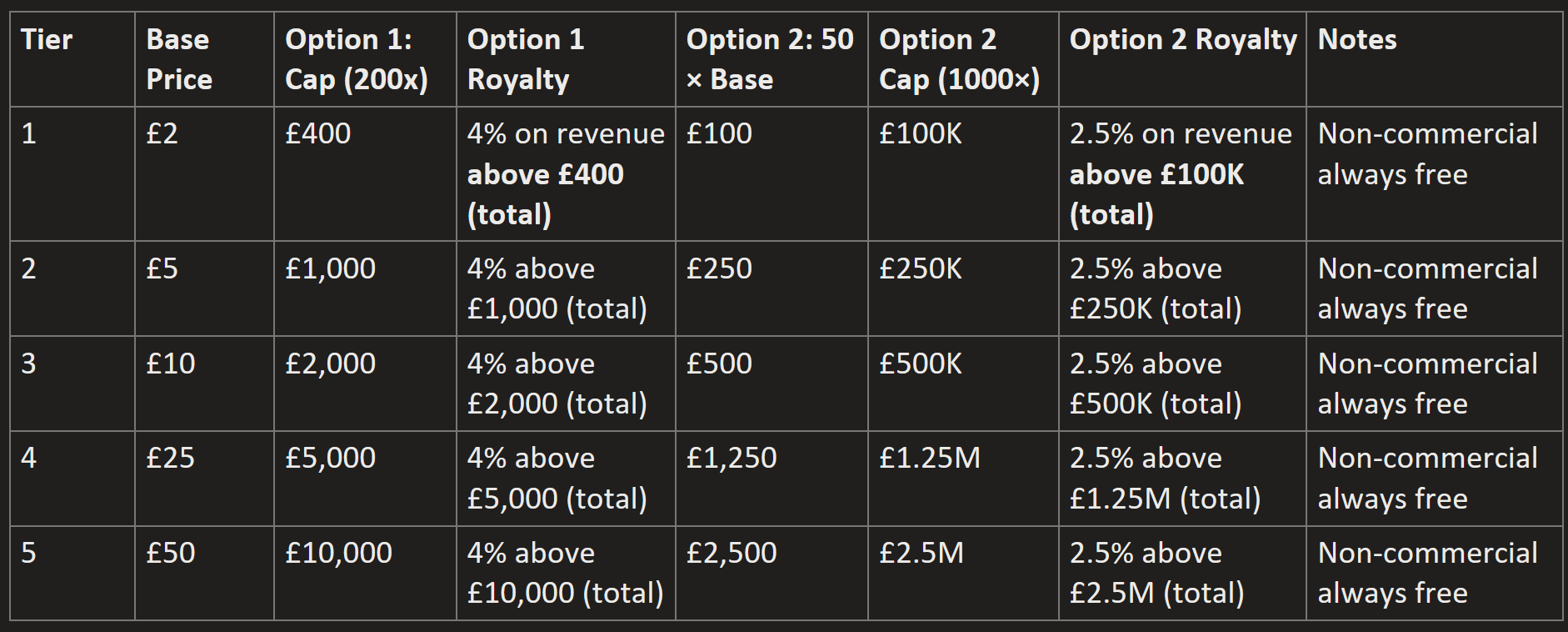The height and width of the screenshot is (632, 1568).
Task: Click the £10,000 cap cell in Tier 5
Action: click(338, 553)
